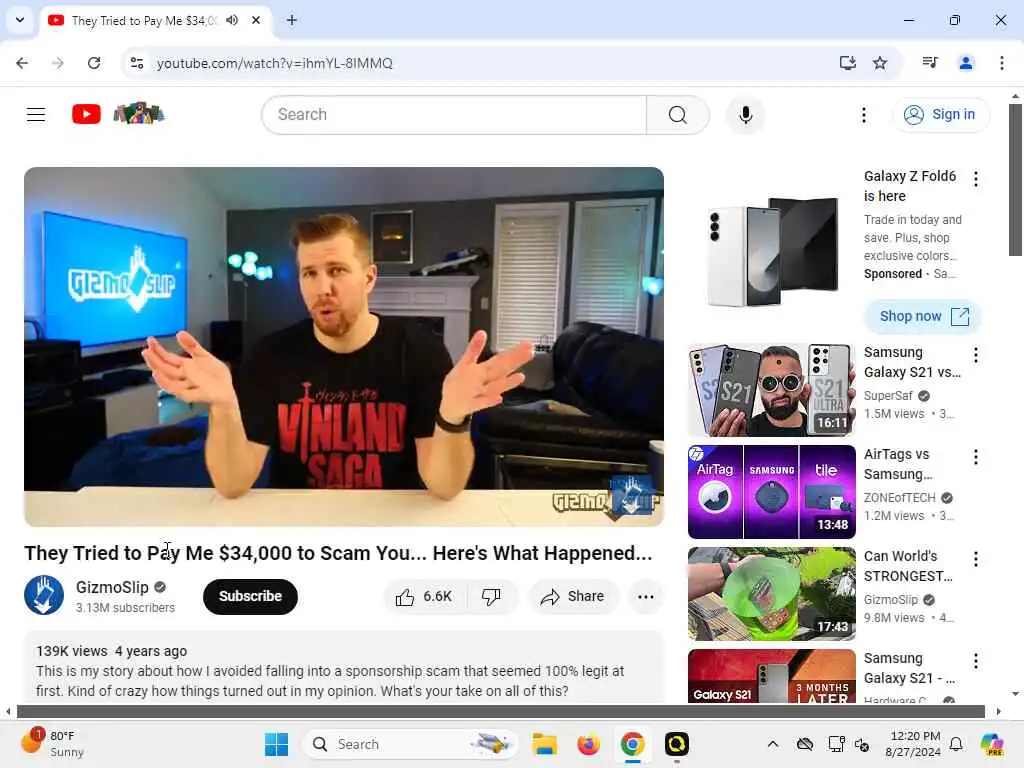Click the search magnifier button
Image resolution: width=1024 pixels, height=768 pixels.
[677, 115]
